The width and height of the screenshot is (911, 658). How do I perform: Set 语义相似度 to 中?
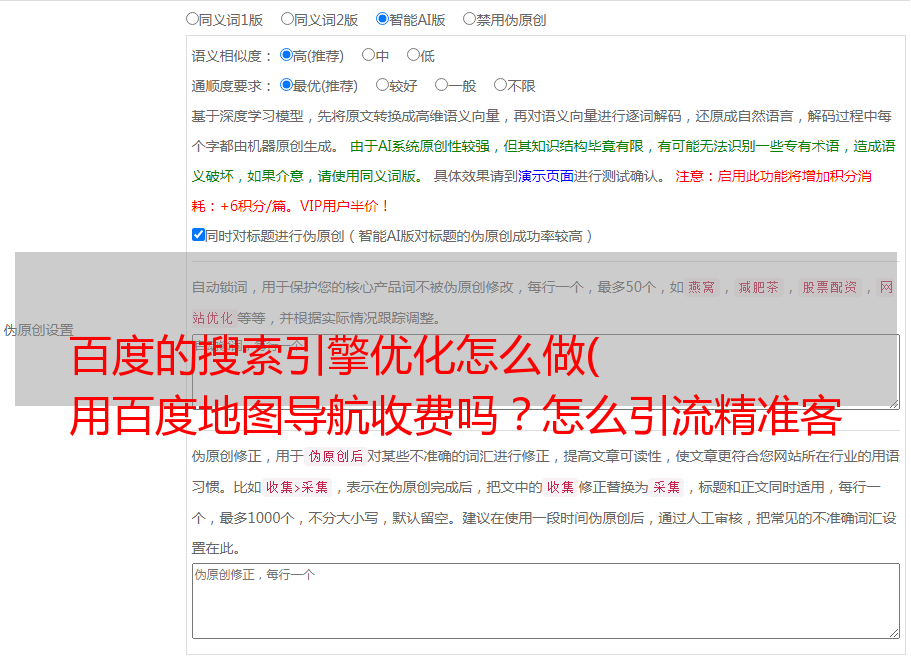368,55
